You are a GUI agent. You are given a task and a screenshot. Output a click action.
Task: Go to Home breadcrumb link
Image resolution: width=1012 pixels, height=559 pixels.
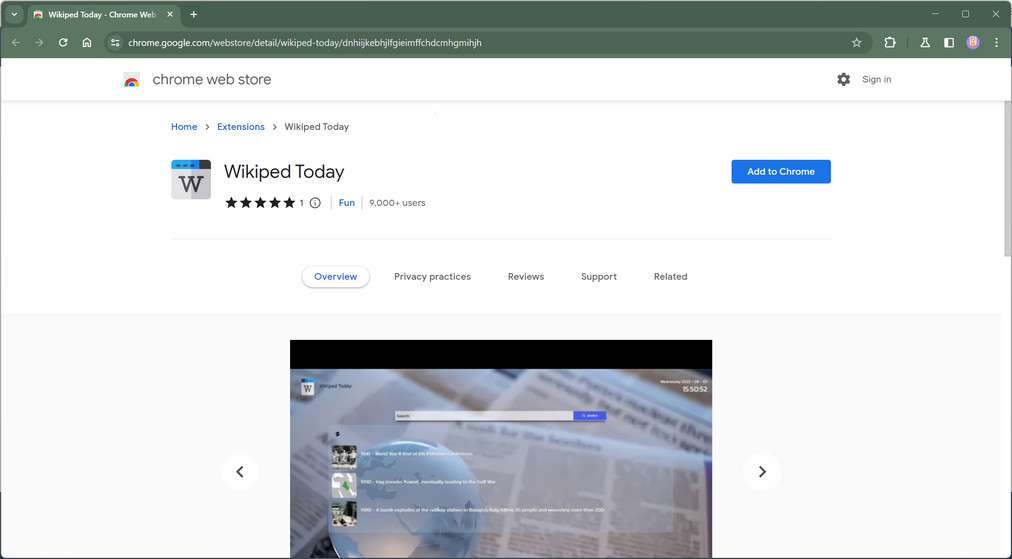[184, 127]
